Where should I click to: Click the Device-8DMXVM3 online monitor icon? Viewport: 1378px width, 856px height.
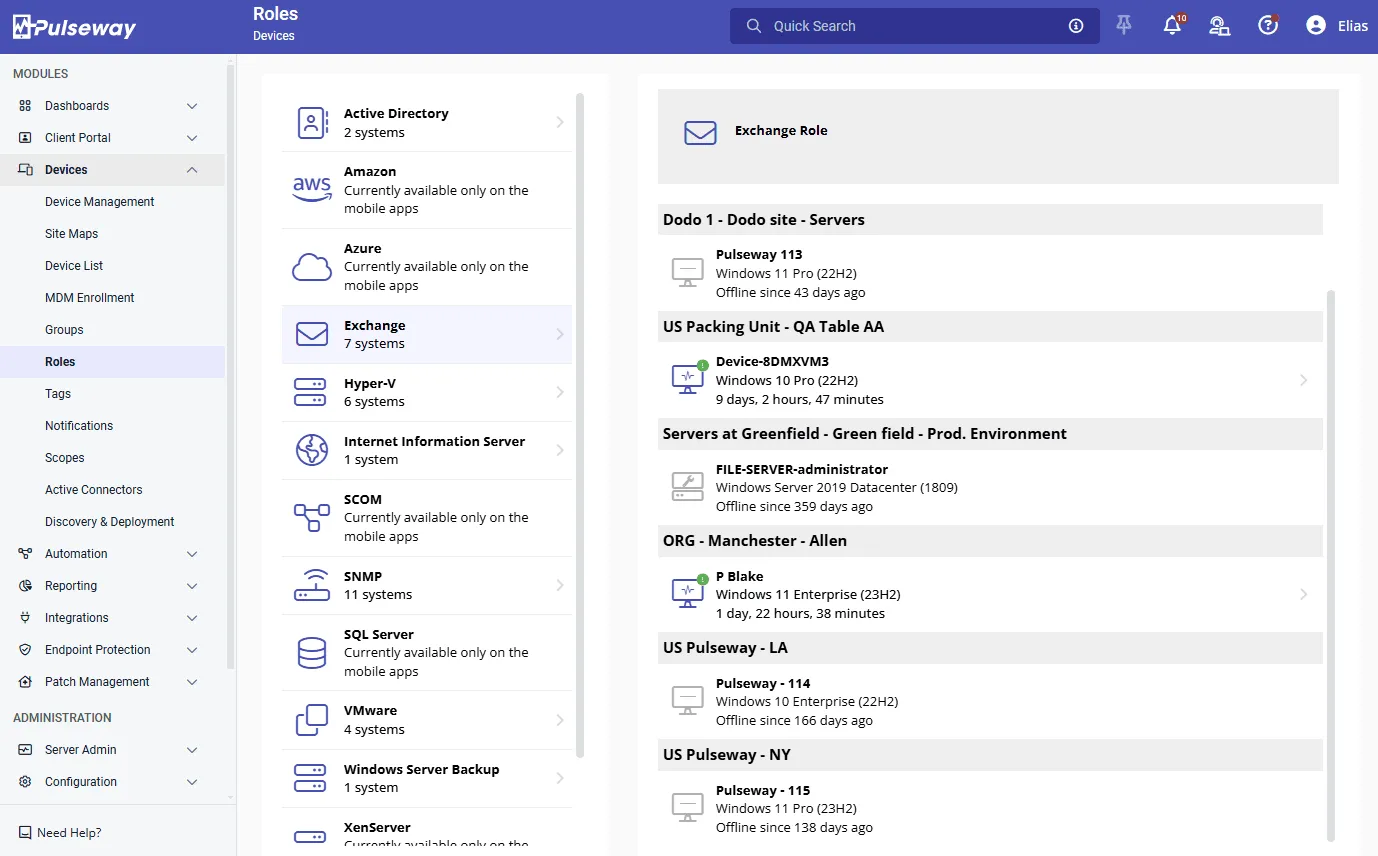688,379
